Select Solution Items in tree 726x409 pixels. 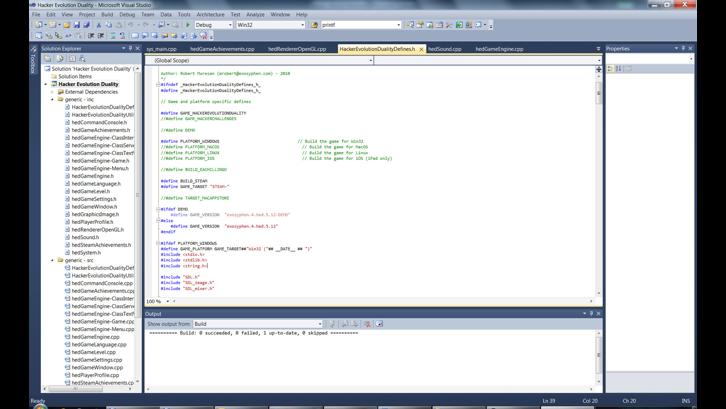click(x=75, y=76)
